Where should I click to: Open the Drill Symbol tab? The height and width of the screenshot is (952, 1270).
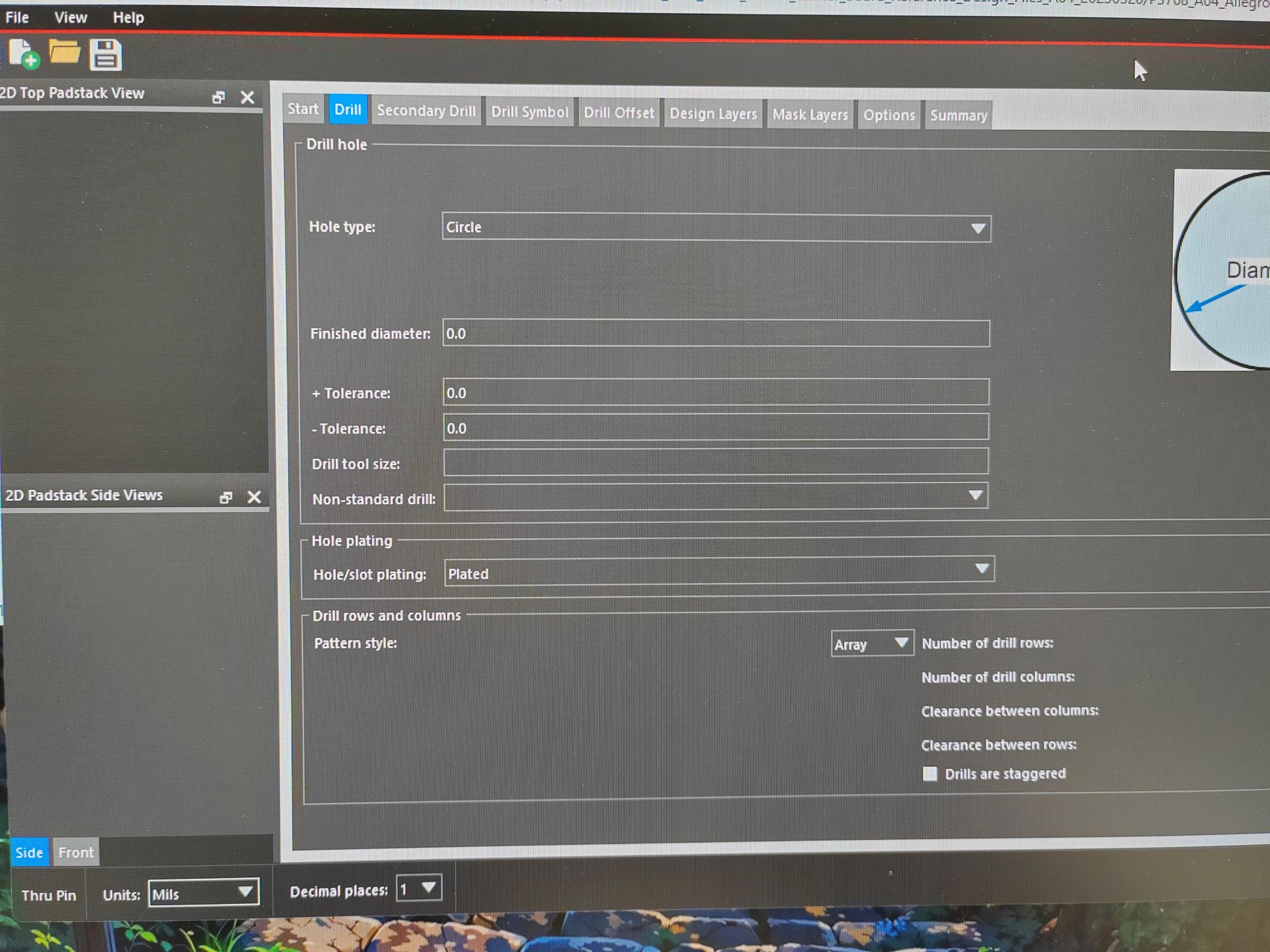(x=529, y=112)
